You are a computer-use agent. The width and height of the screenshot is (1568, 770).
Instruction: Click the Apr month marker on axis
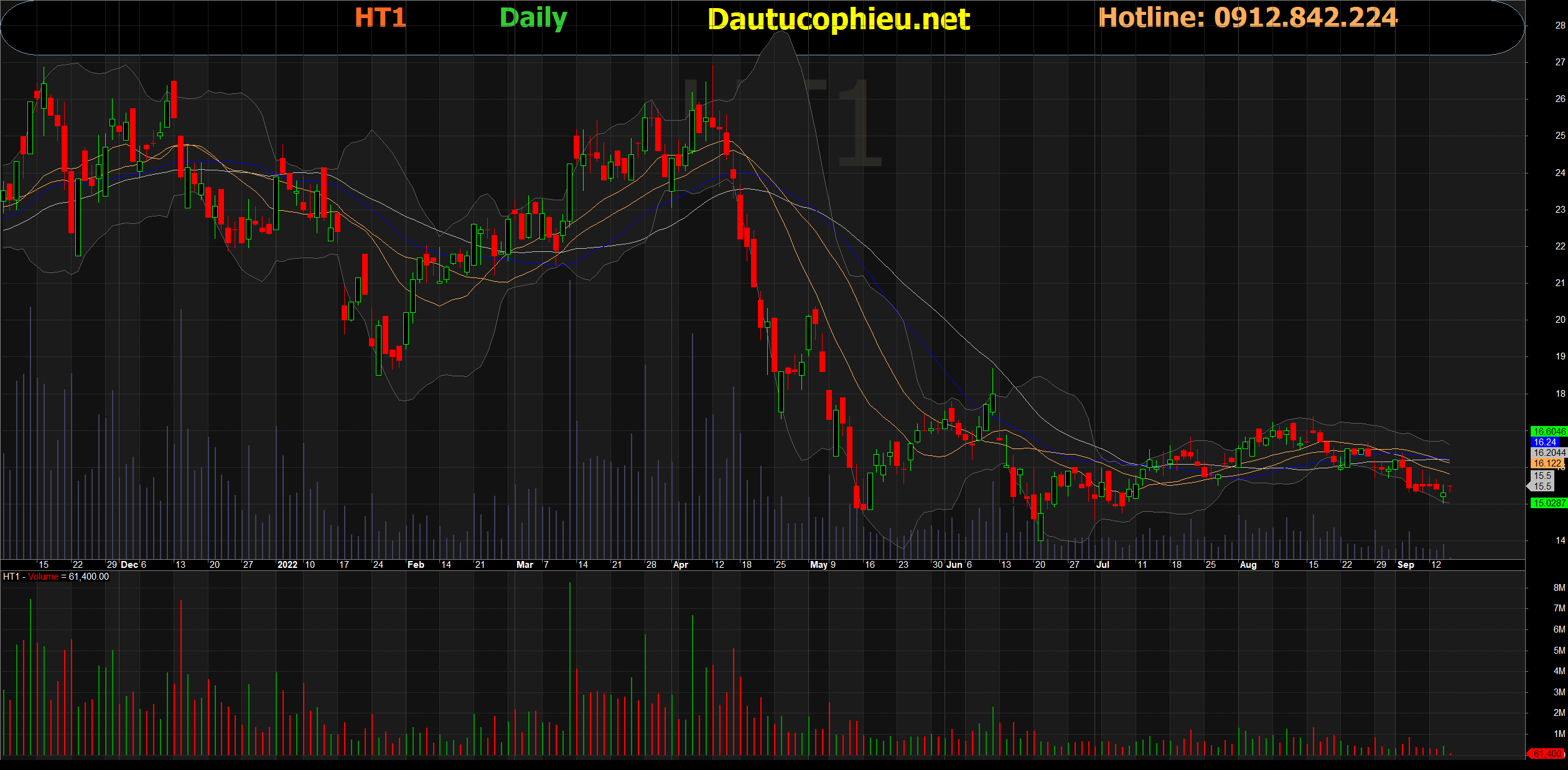(680, 565)
